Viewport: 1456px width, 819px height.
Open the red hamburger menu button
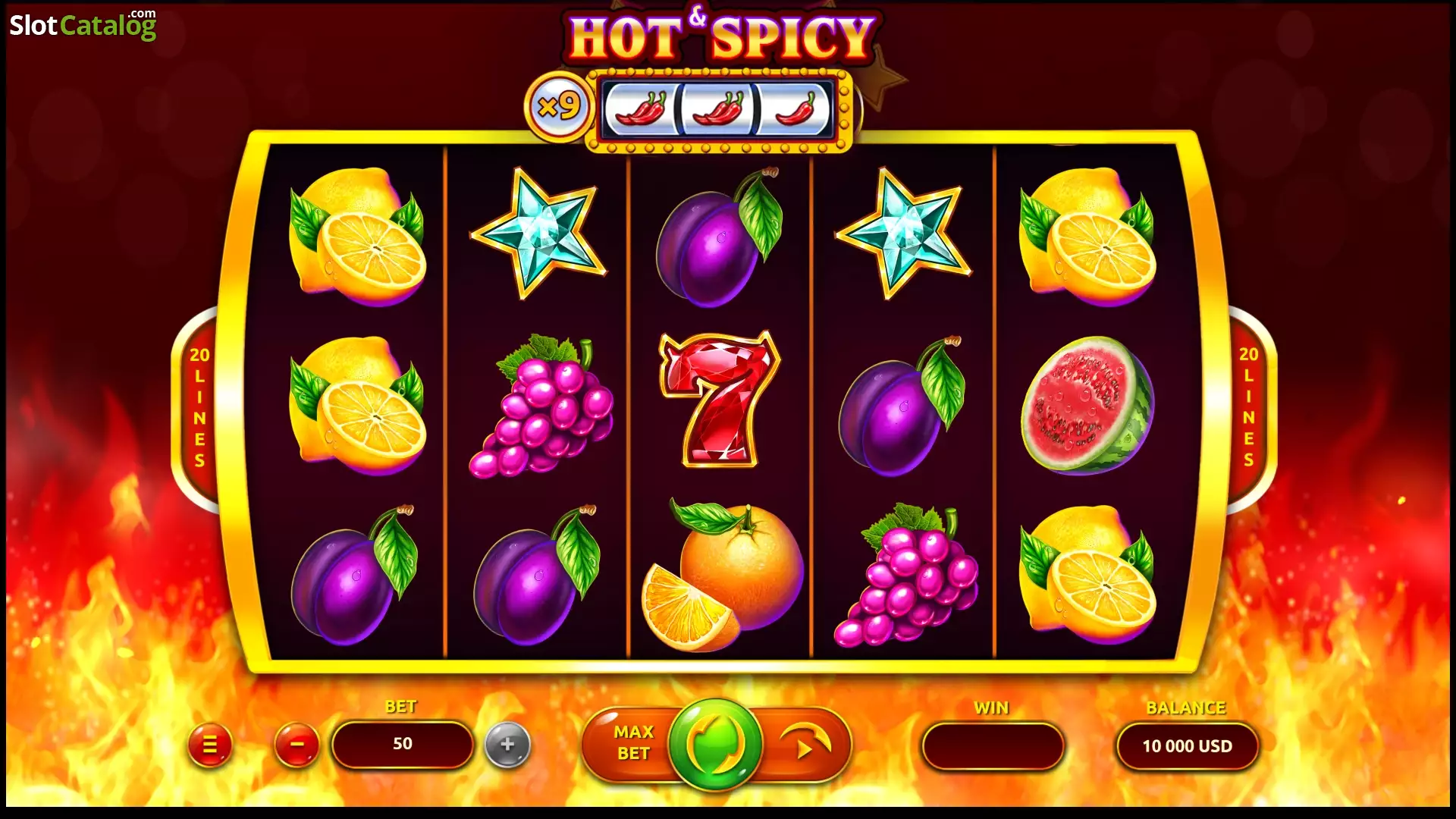(210, 745)
